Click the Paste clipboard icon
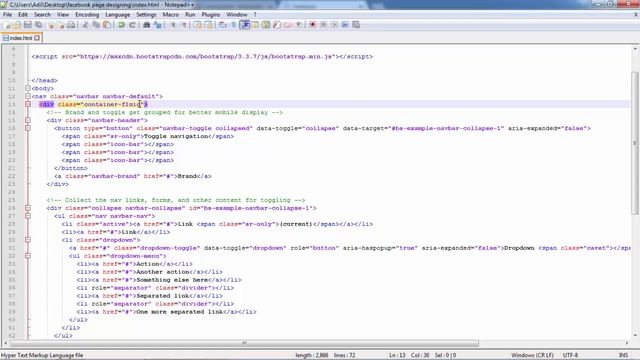The image size is (640, 360). (x=107, y=25)
